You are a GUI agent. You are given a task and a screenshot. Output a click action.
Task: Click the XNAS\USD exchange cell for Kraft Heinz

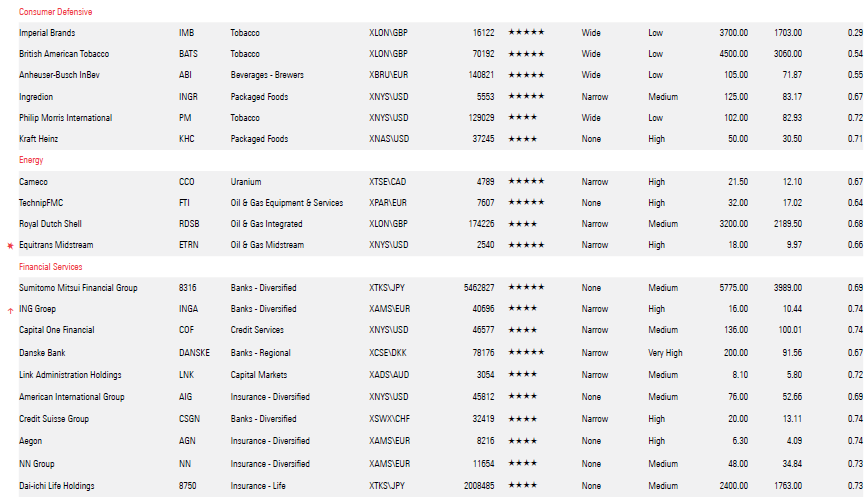(x=389, y=139)
